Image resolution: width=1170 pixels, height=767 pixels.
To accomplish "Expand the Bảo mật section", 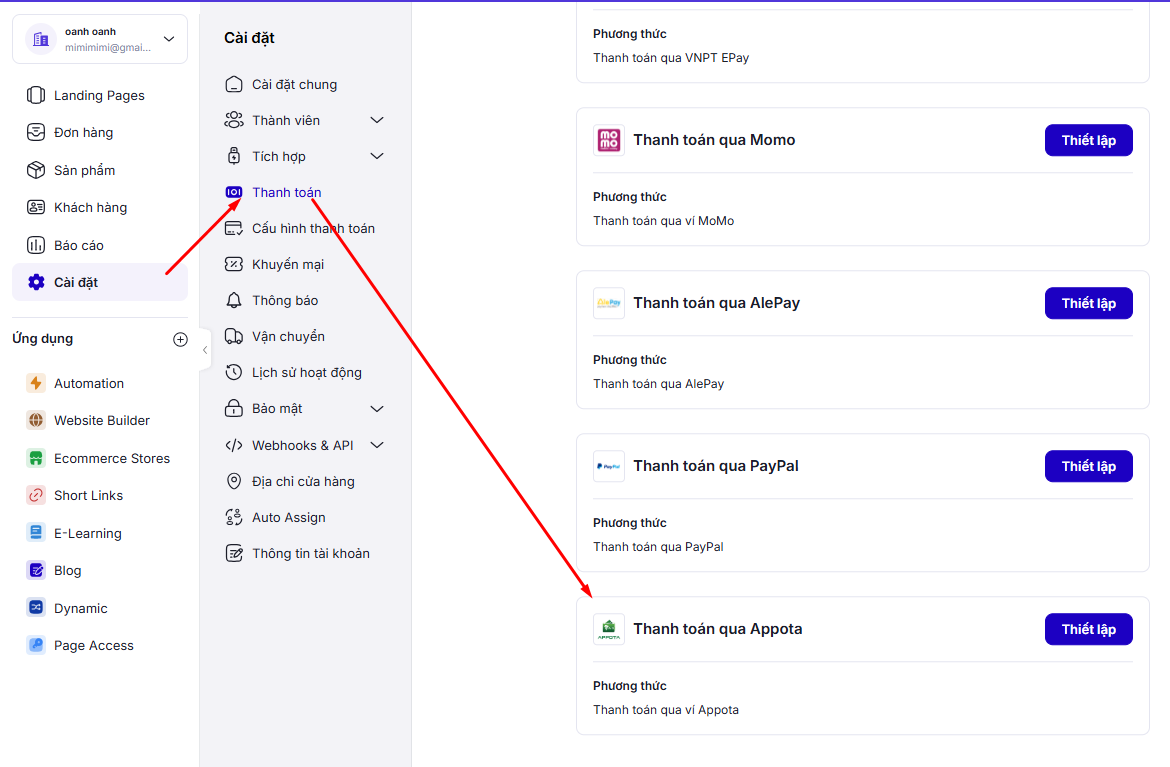I will pyautogui.click(x=377, y=409).
